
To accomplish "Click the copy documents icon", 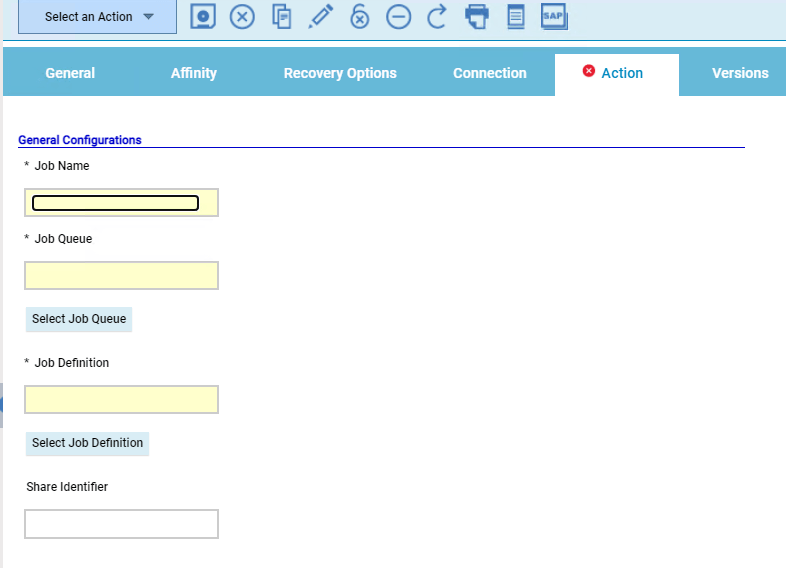I will coord(282,16).
